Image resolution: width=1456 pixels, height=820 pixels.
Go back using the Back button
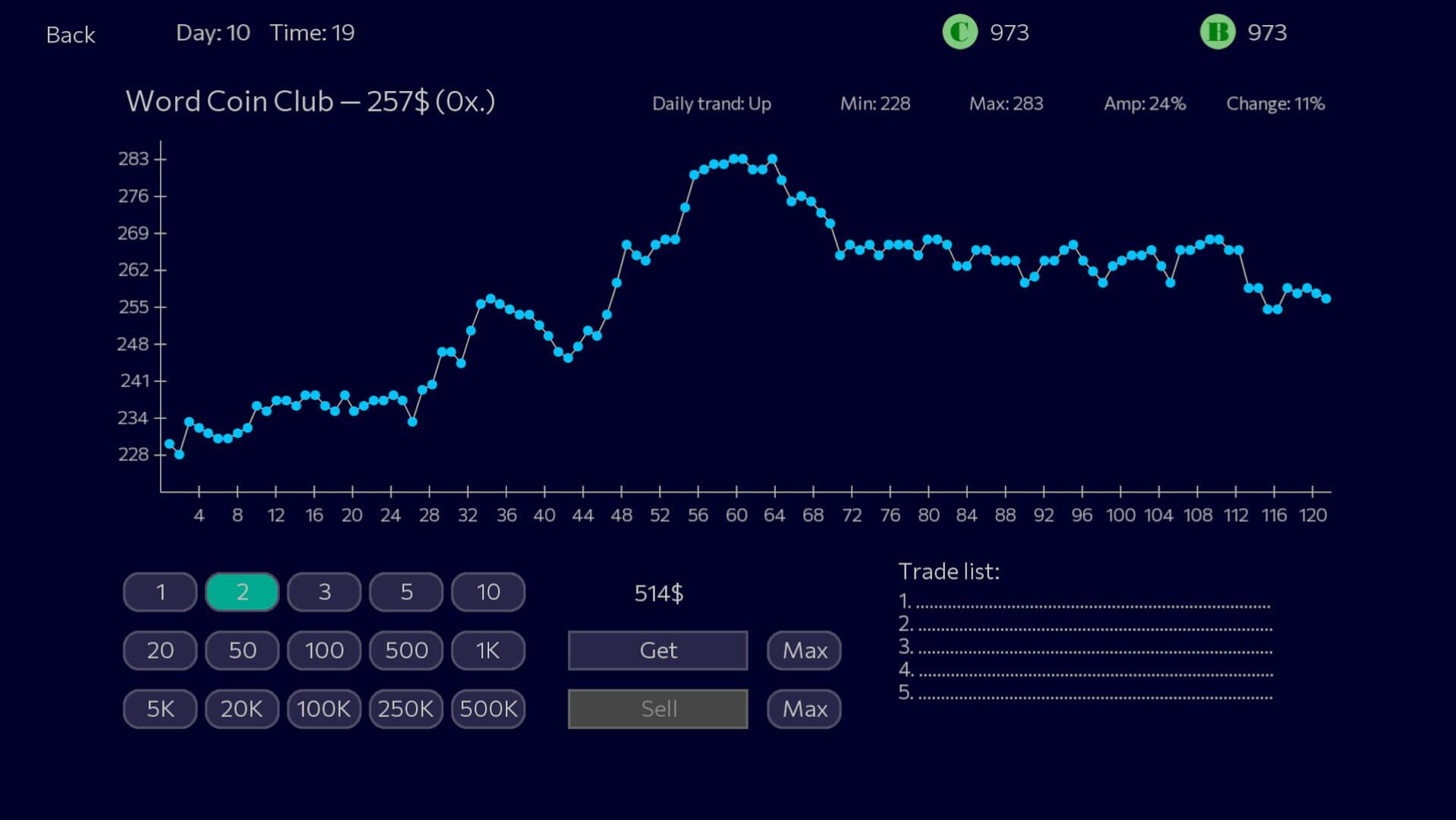pyautogui.click(x=71, y=35)
